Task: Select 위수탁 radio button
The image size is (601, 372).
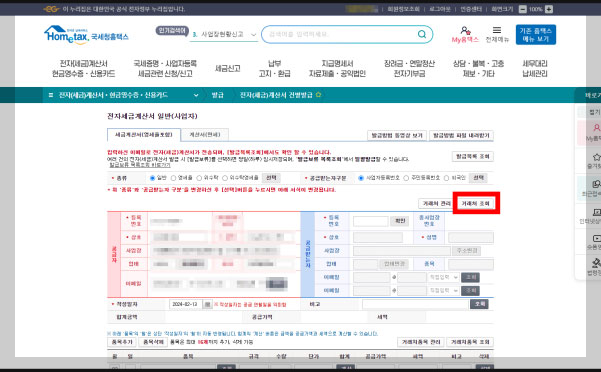Action: [x=199, y=178]
